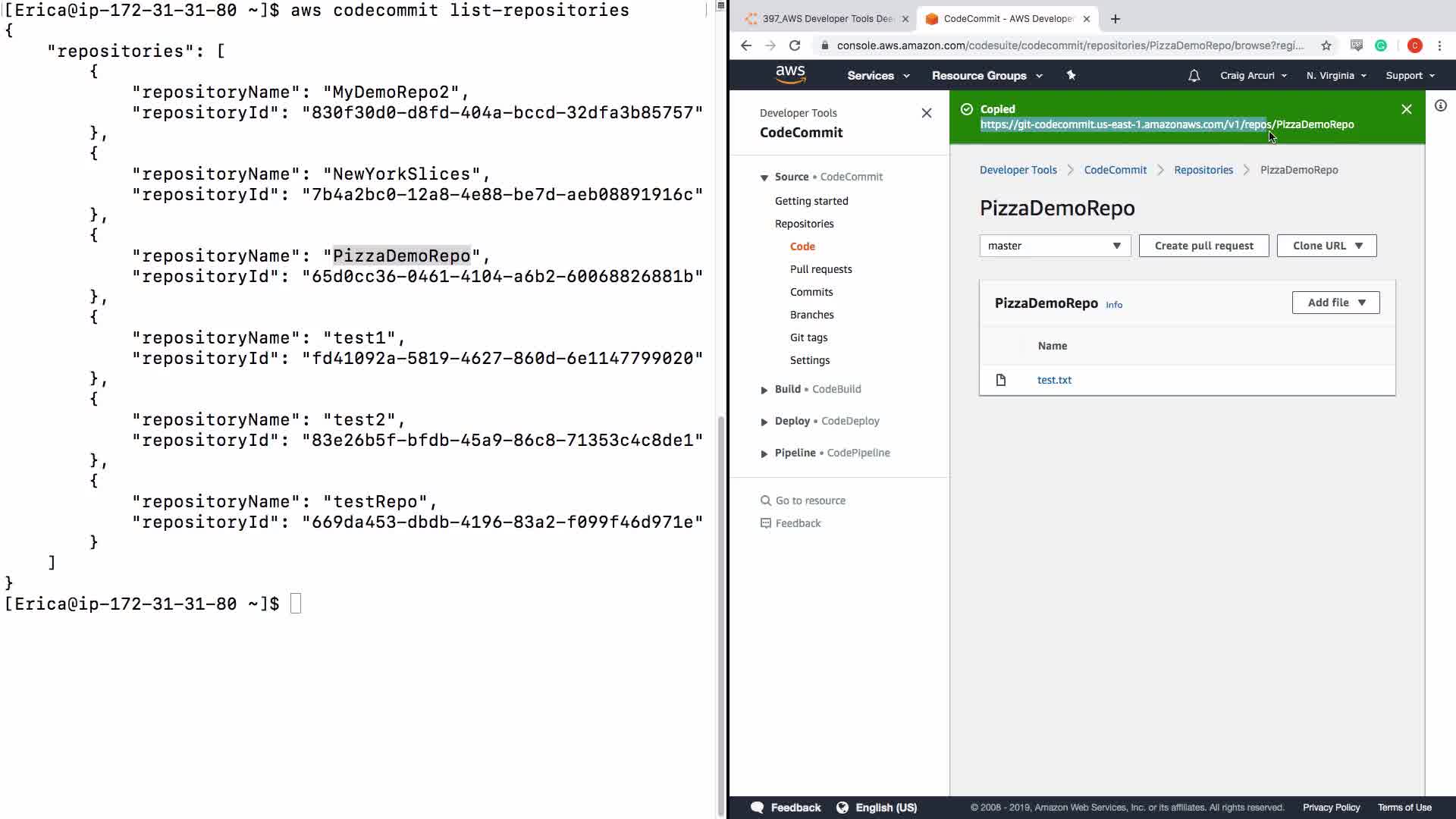The height and width of the screenshot is (819, 1456).
Task: Bookmark page with the star icon
Action: point(1326,45)
